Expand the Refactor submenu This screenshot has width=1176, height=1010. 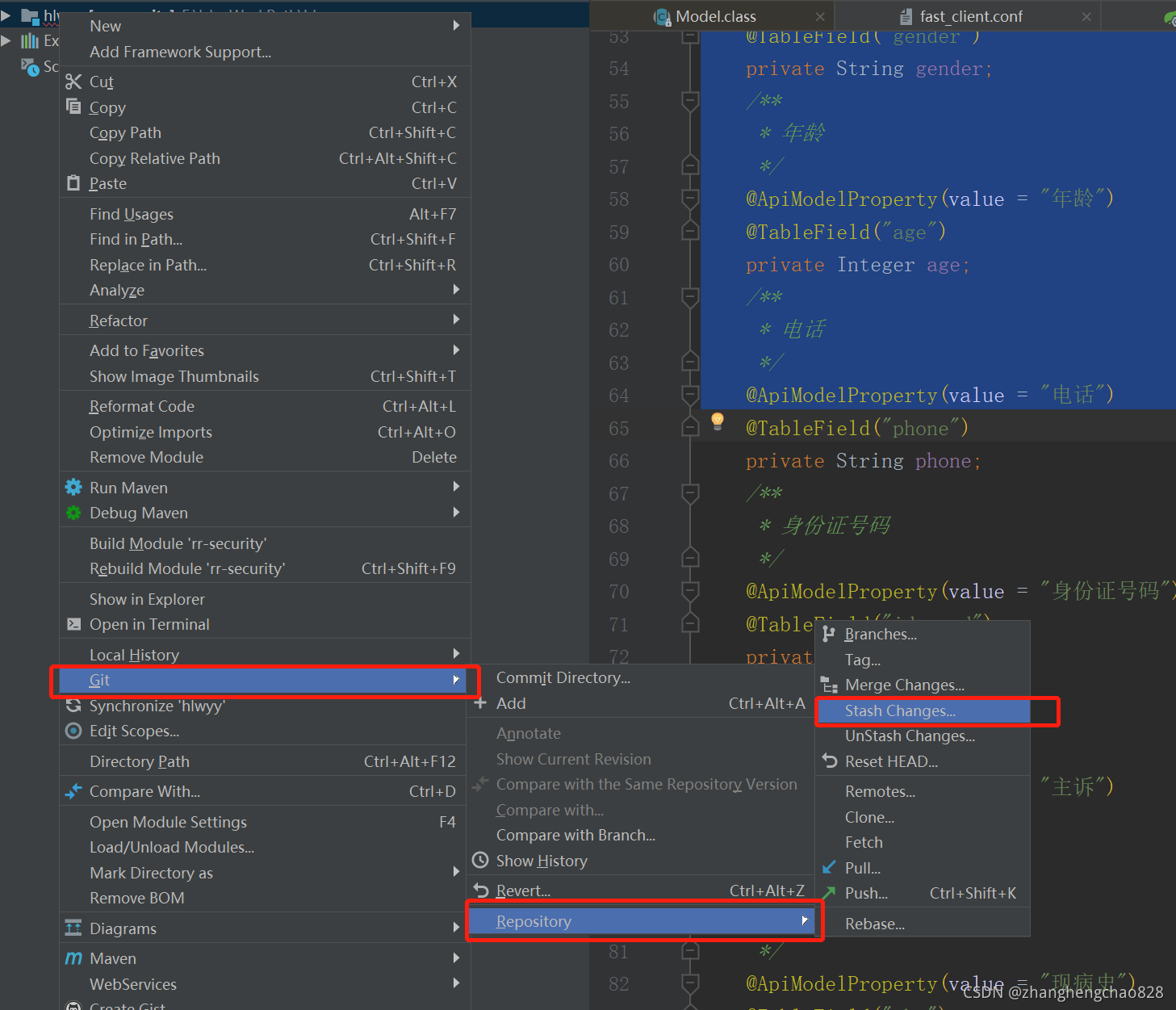pyautogui.click(x=265, y=321)
